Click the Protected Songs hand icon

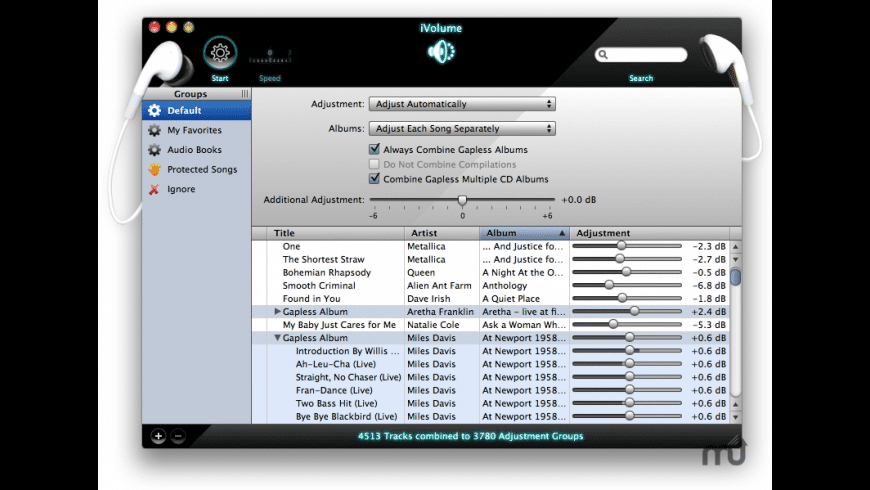tap(154, 169)
